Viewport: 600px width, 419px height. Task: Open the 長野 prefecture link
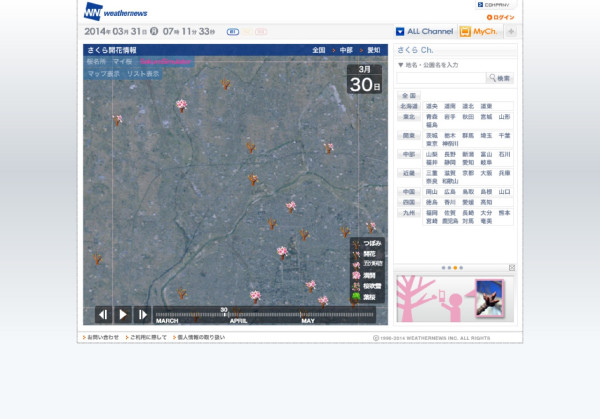450,154
